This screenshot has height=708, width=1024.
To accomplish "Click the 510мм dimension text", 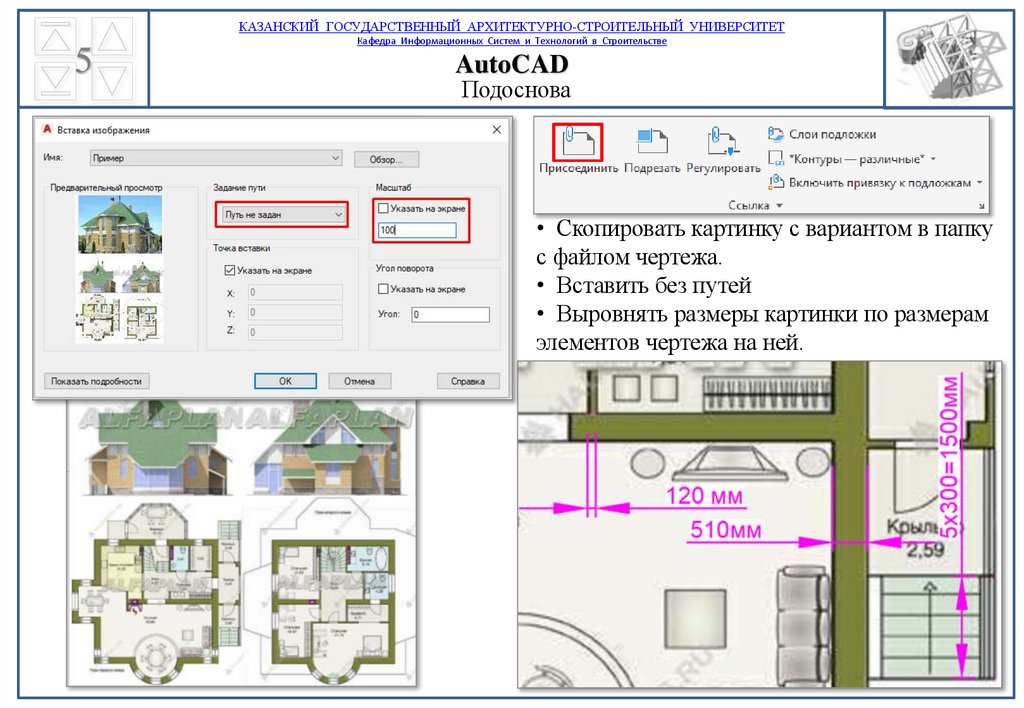I will pos(726,529).
